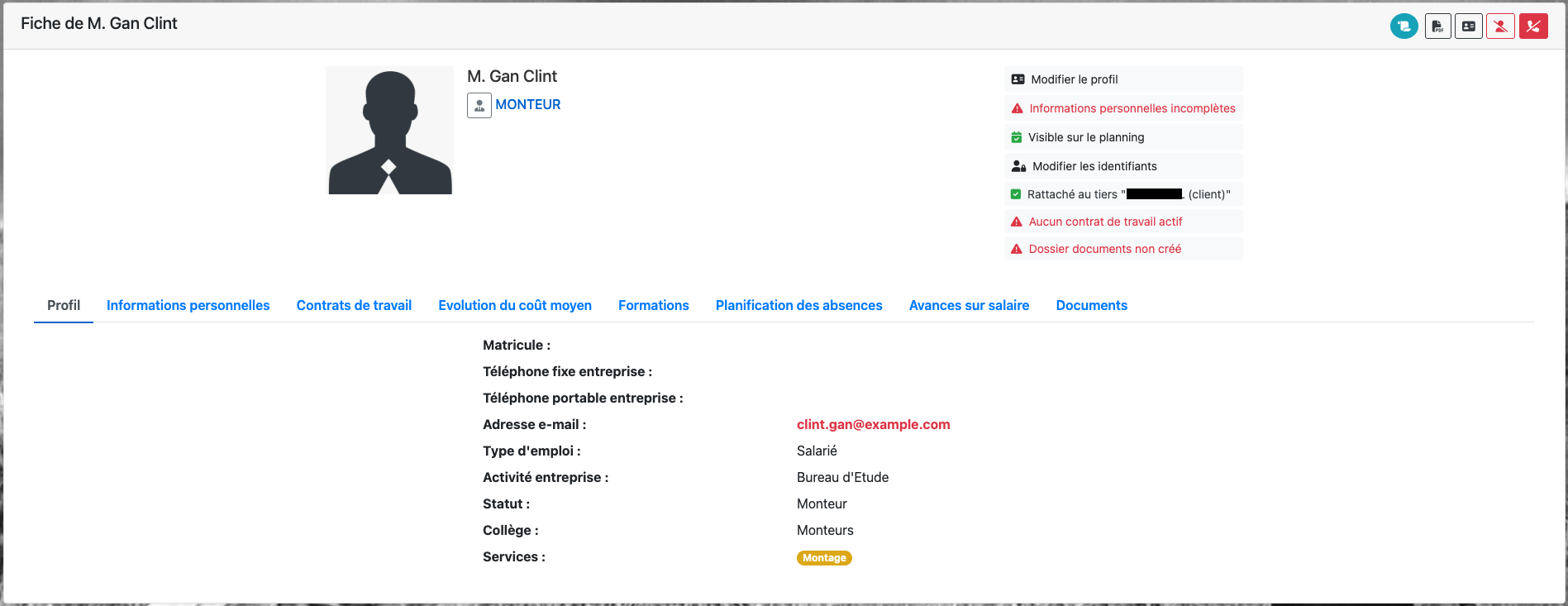The height and width of the screenshot is (606, 1568).
Task: Click the yellow Montage service badge
Action: pos(824,558)
